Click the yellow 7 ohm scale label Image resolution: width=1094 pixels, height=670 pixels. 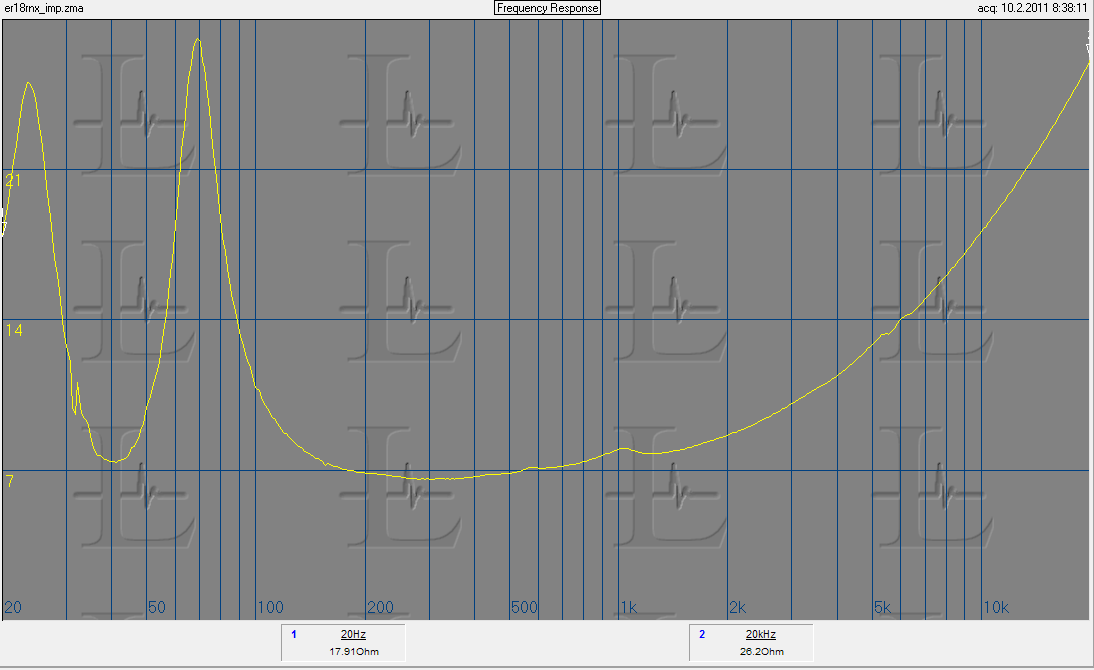pos(10,482)
